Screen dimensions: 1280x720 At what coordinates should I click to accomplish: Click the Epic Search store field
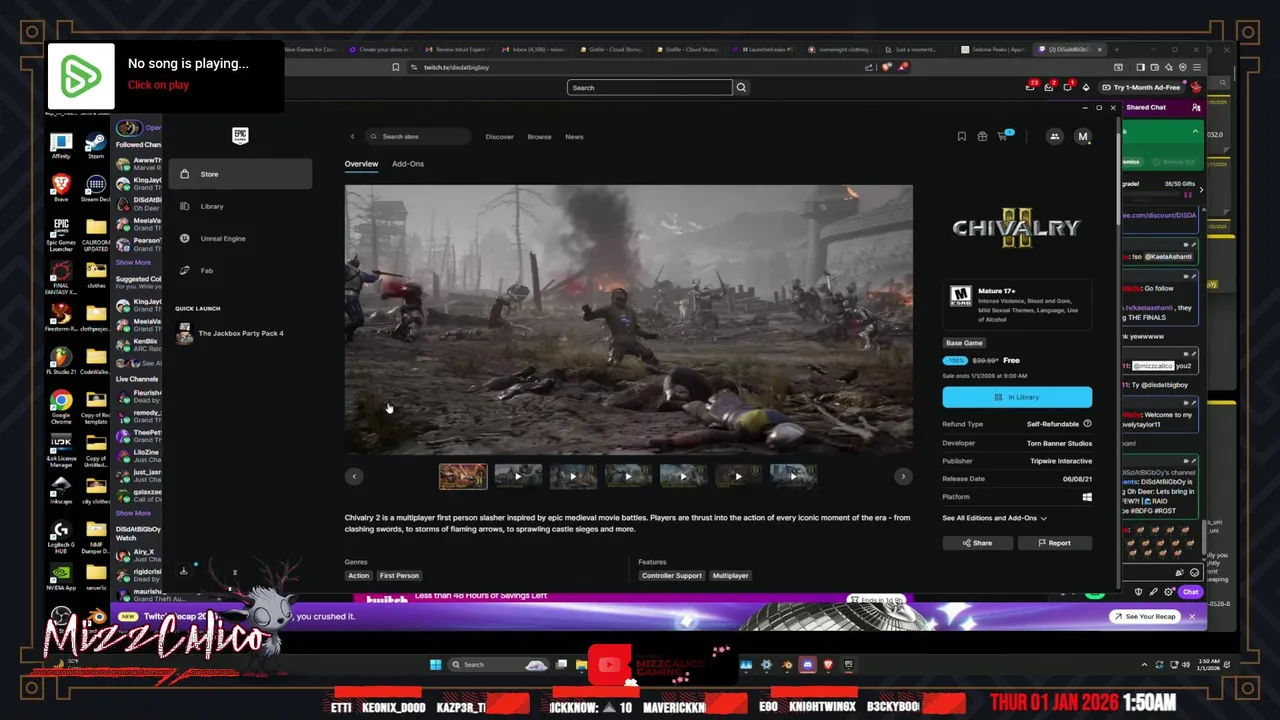pos(417,137)
